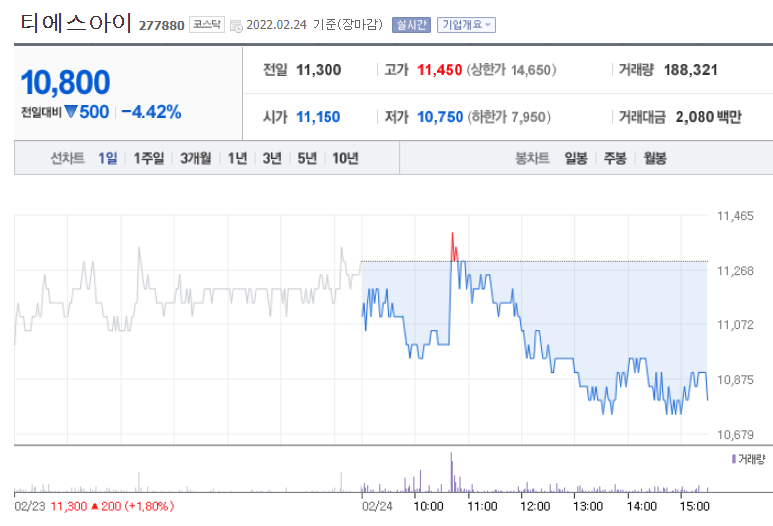Click opening price value 11,150
Viewport: 773px width, 526px height.
click(318, 117)
